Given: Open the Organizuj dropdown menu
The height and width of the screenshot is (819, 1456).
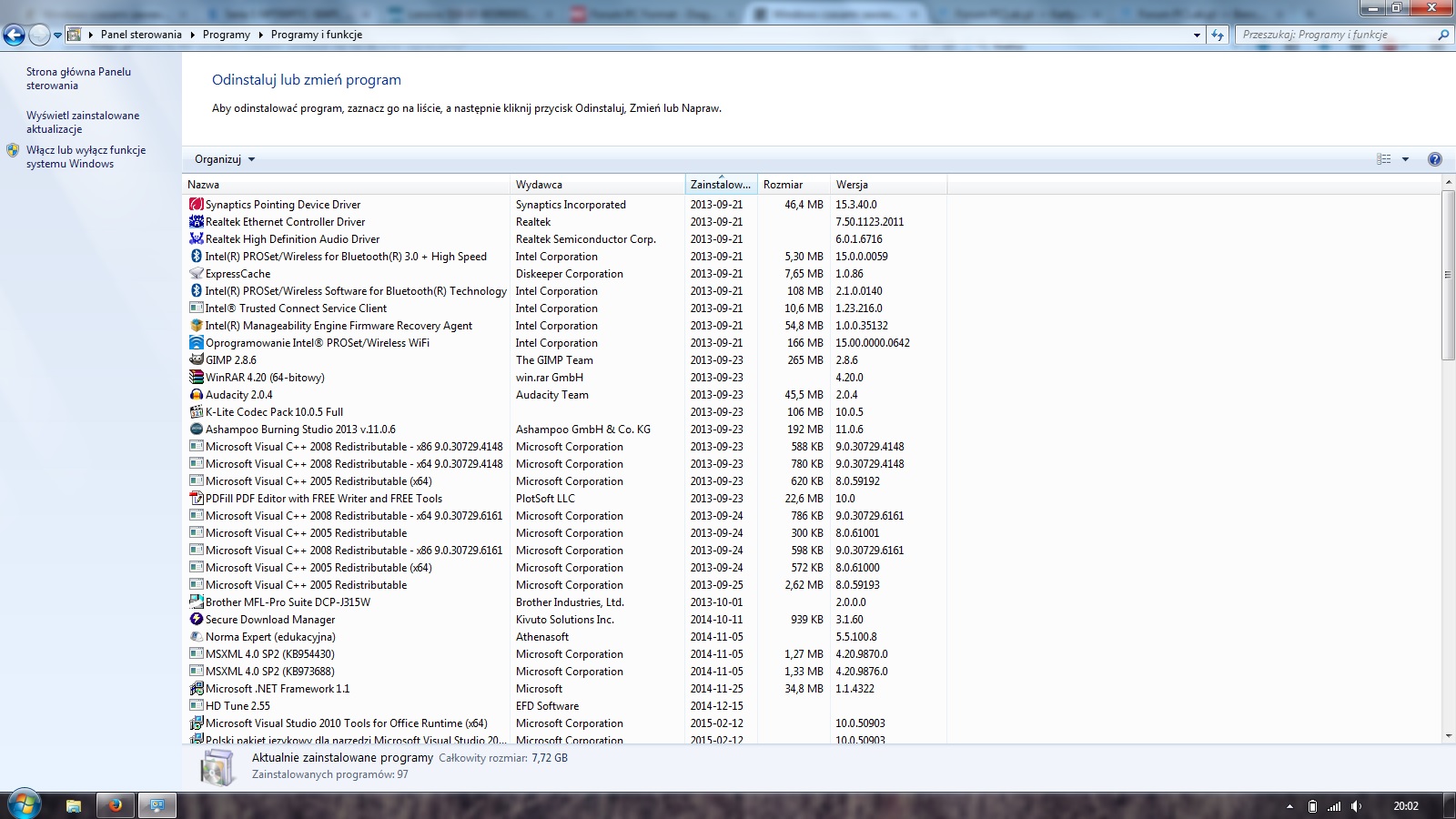Looking at the screenshot, I should click(225, 159).
